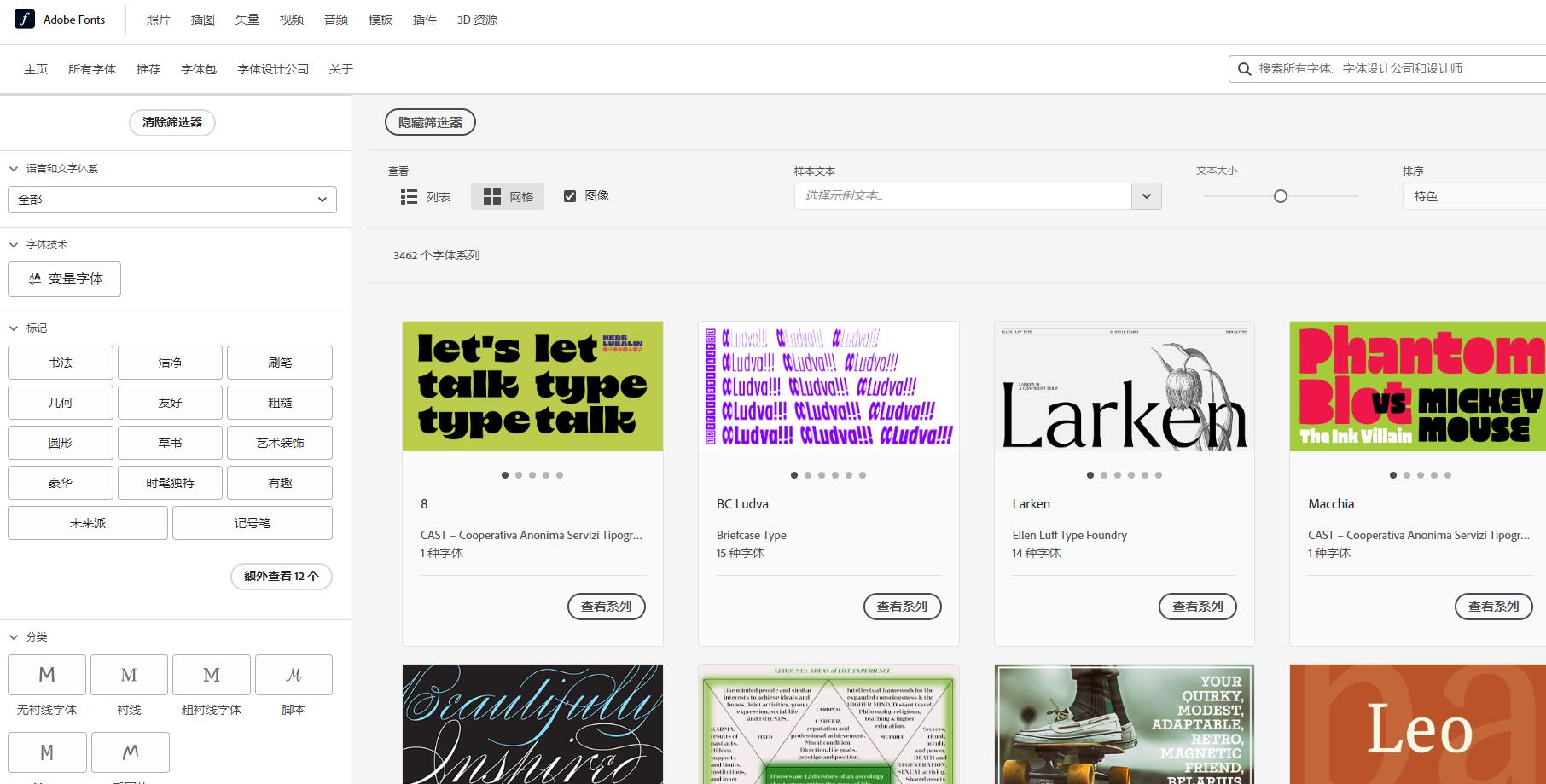Click the search magnifier icon

(x=1244, y=68)
